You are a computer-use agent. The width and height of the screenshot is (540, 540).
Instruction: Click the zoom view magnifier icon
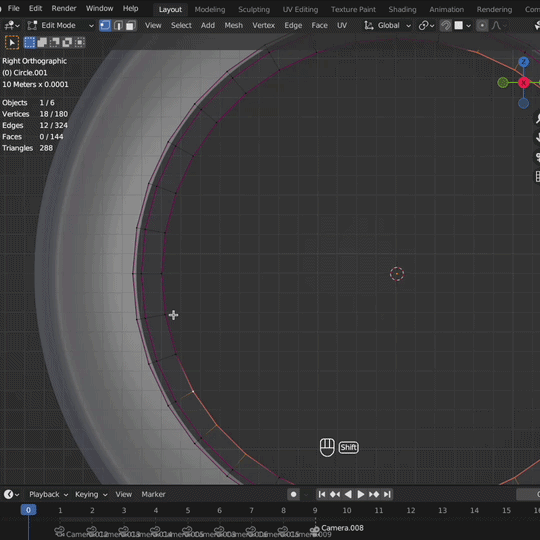click(x=537, y=118)
